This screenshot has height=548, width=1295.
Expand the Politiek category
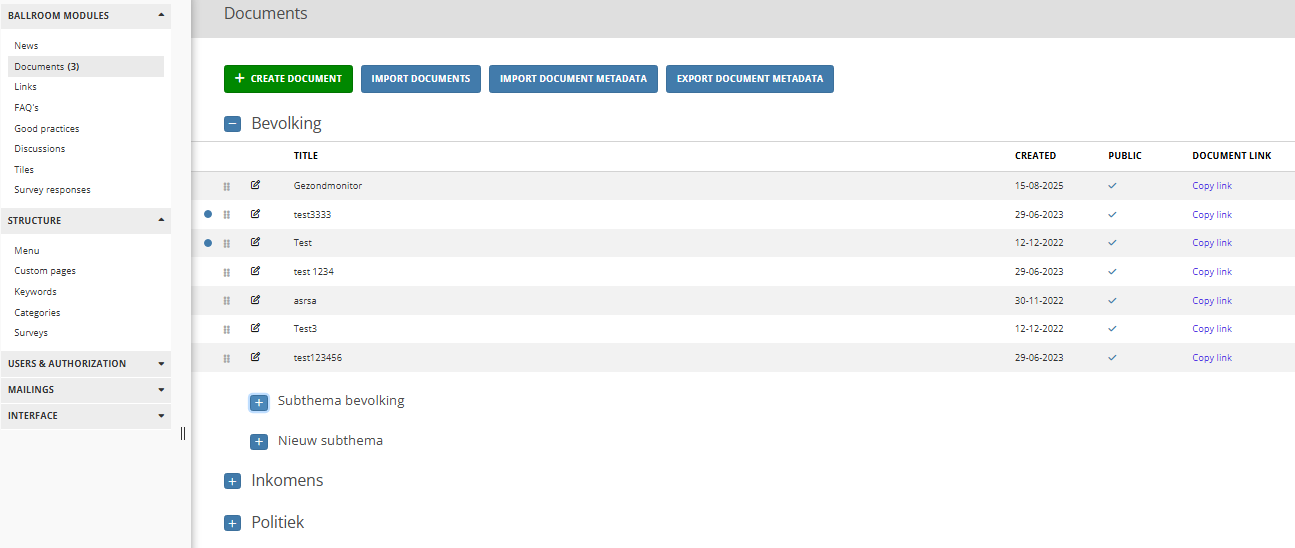pyautogui.click(x=232, y=523)
